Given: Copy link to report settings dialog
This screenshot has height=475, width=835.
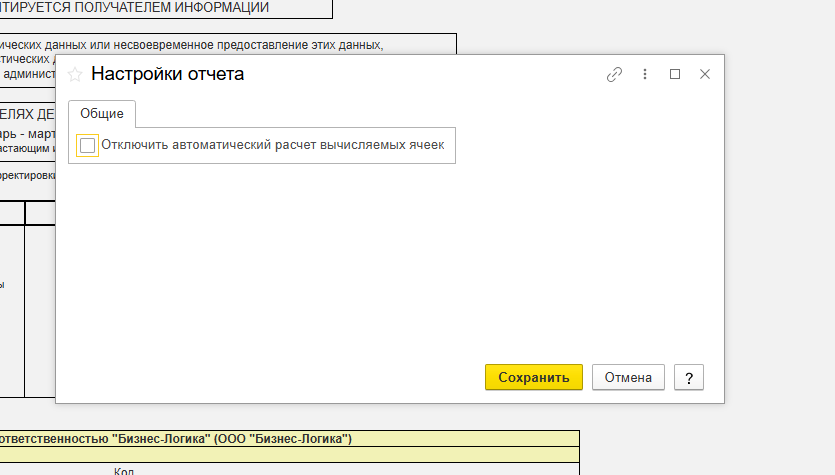Looking at the screenshot, I should (615, 74).
